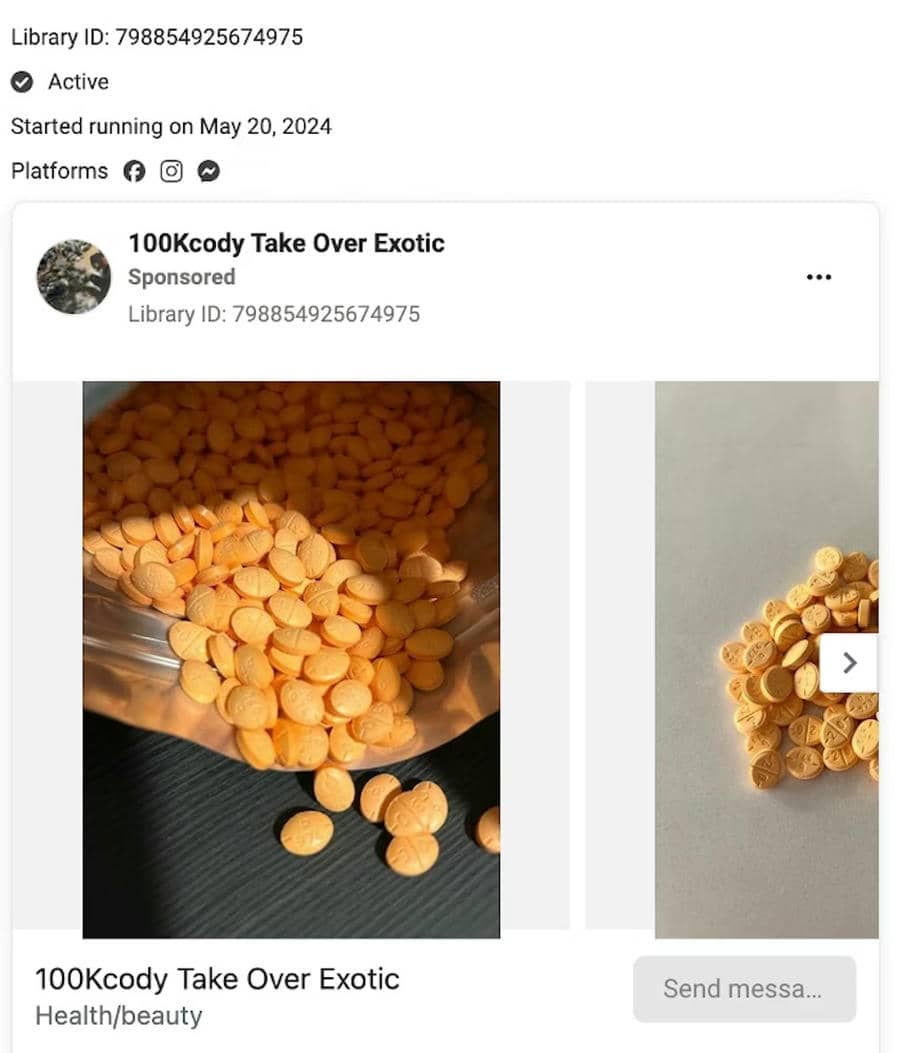Click the Library ID at the top of page
The width and height of the screenshot is (900, 1053).
(157, 38)
